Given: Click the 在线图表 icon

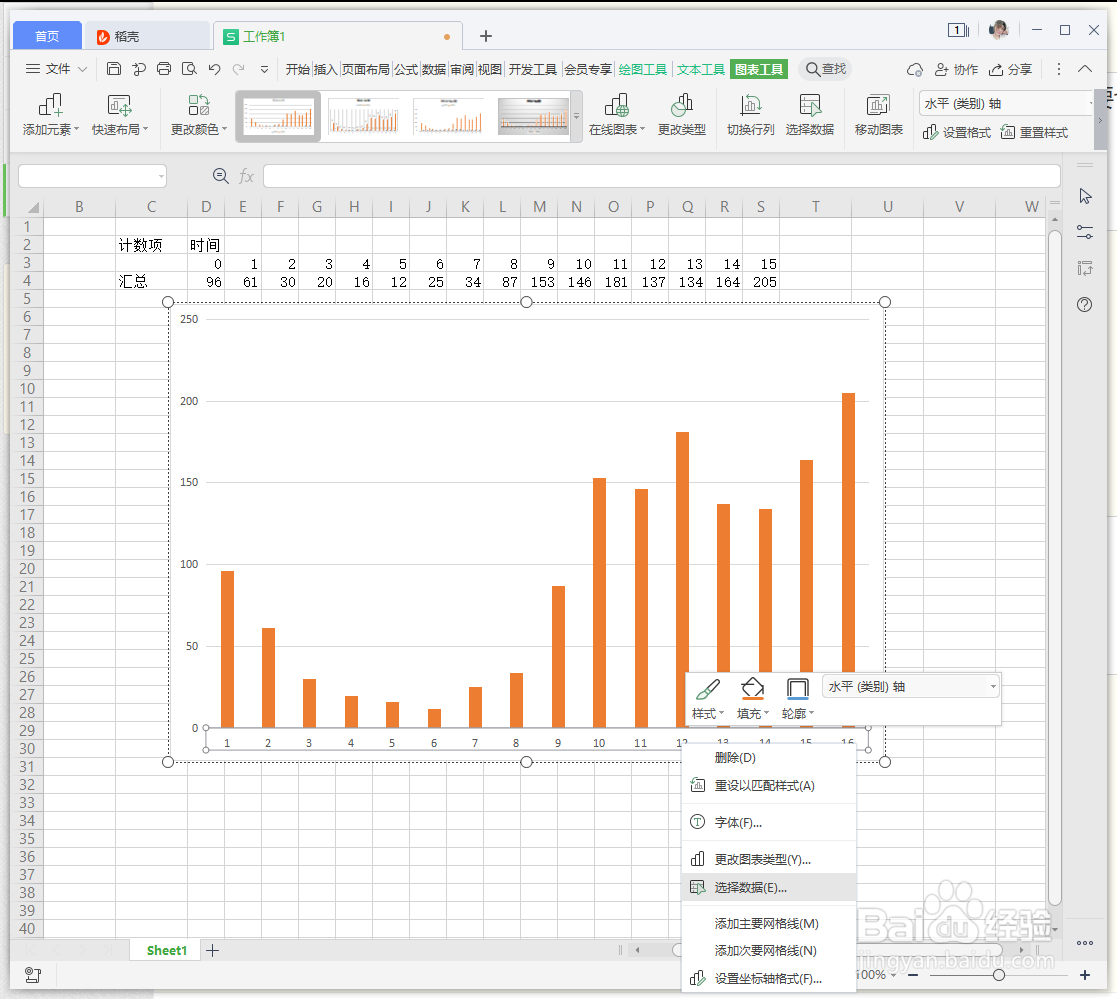Looking at the screenshot, I should coord(616,115).
